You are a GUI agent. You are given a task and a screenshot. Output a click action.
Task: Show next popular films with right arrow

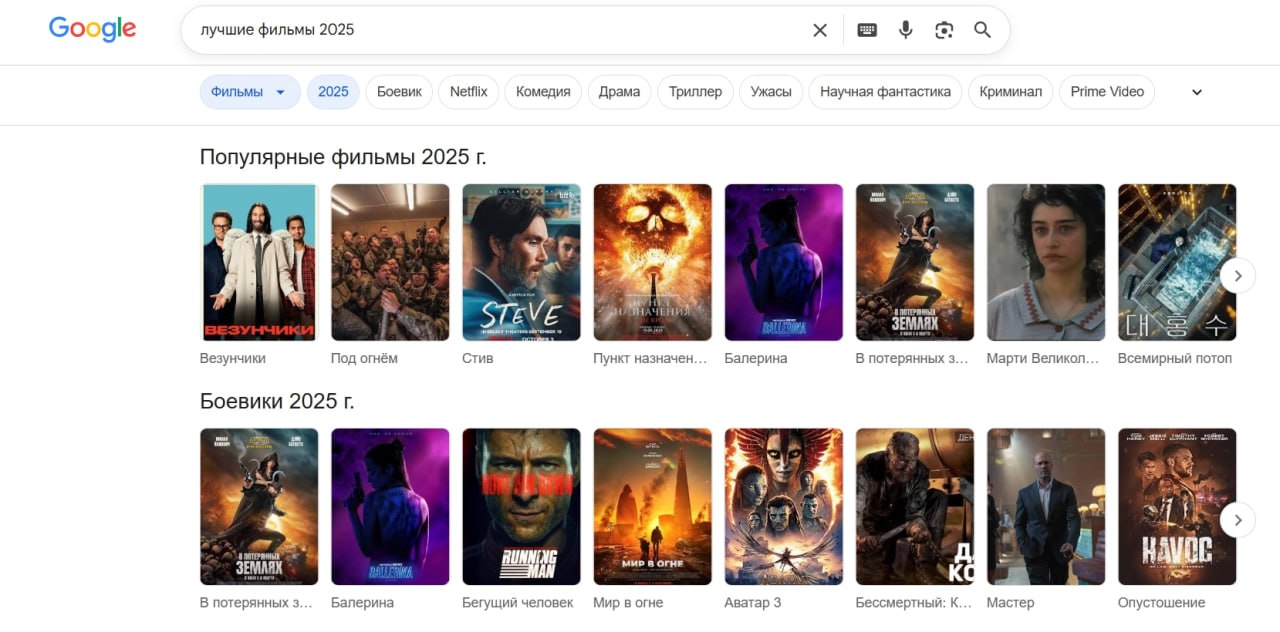(1238, 275)
